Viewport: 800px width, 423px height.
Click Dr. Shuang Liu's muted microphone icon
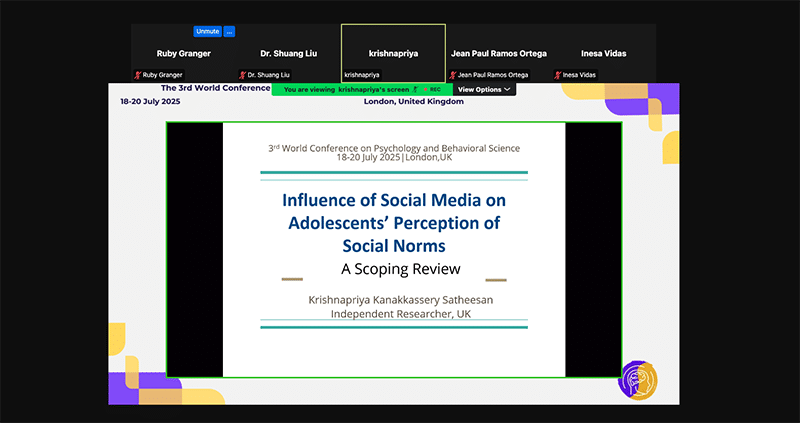tap(242, 75)
